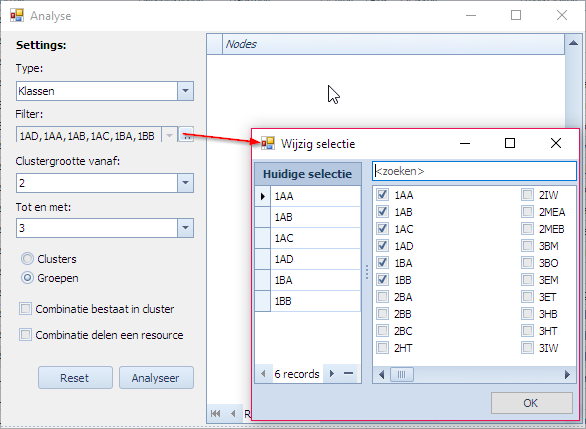Click the zoeken search field
Image resolution: width=586 pixels, height=429 pixels.
click(x=474, y=171)
